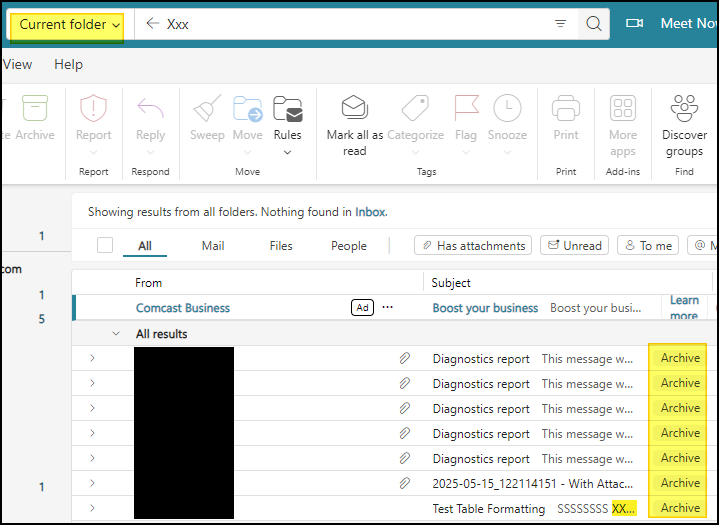Open the Help ribbon tab
The height and width of the screenshot is (525, 719).
coord(68,64)
